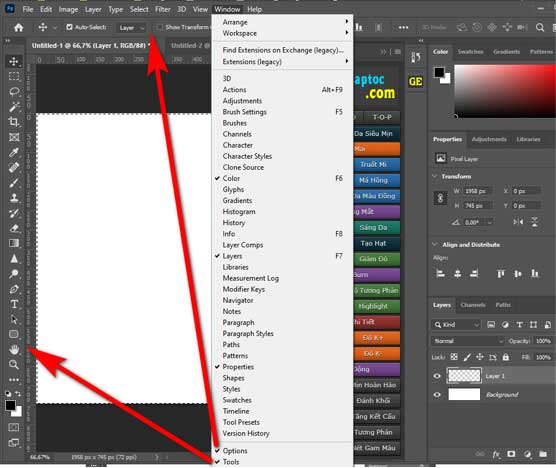
Task: Click the Add layer mask icon
Action: click(x=511, y=454)
